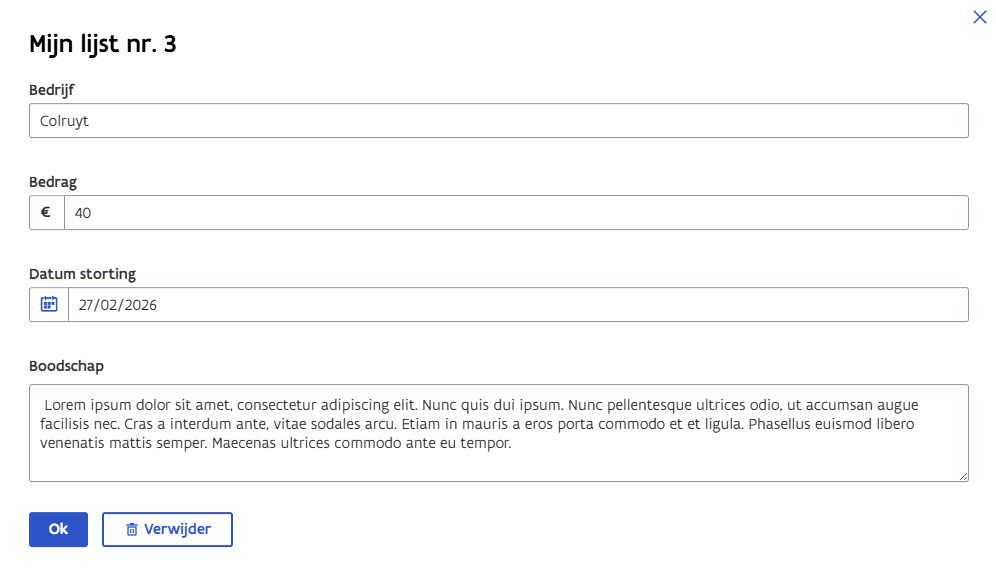This screenshot has height=573, width=996.
Task: Focus the Bedrijf field containing Colruyt
Action: click(498, 121)
